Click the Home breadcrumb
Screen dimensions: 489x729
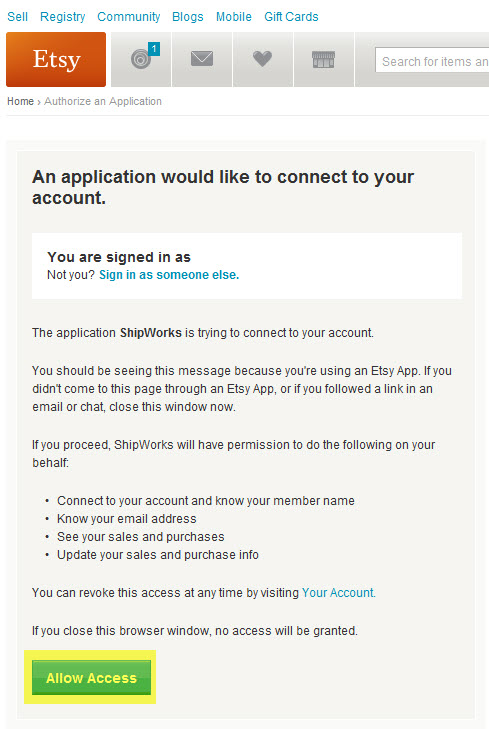(x=20, y=101)
